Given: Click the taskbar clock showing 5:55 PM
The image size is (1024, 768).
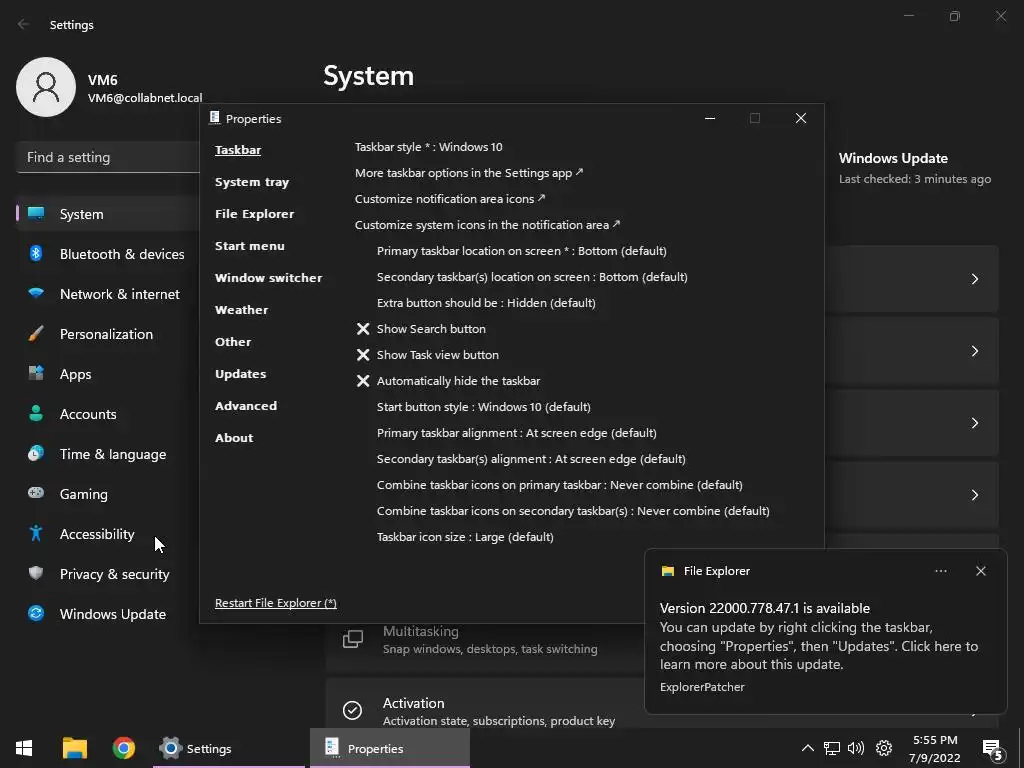Looking at the screenshot, I should tap(935, 748).
